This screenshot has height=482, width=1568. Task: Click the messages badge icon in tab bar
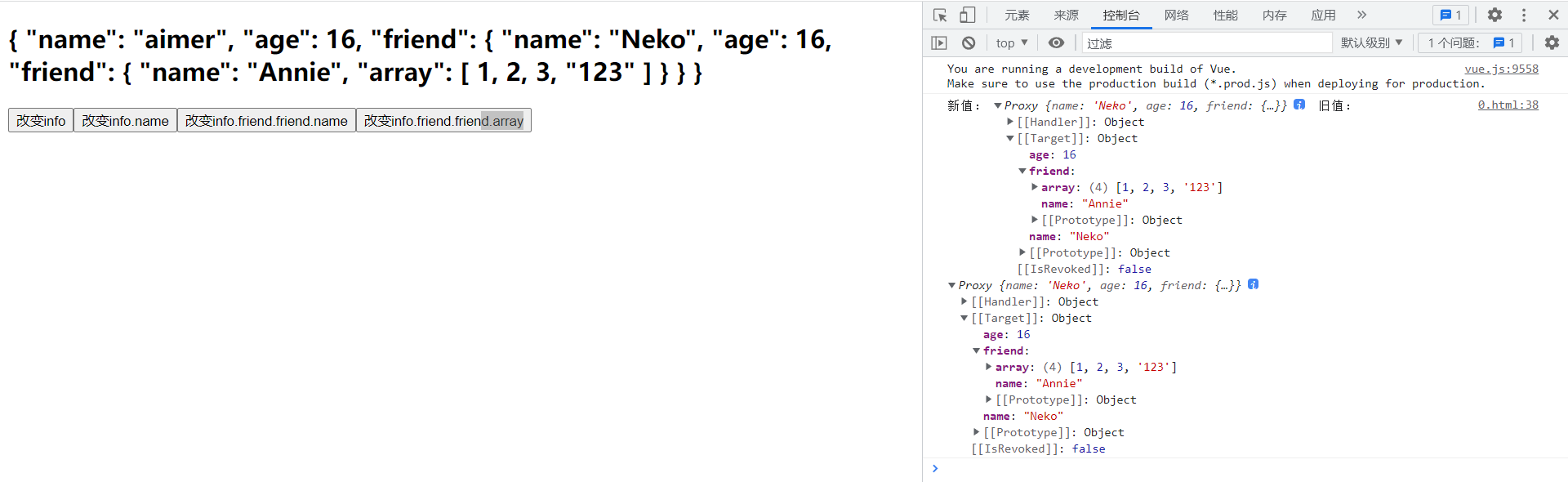point(1450,16)
